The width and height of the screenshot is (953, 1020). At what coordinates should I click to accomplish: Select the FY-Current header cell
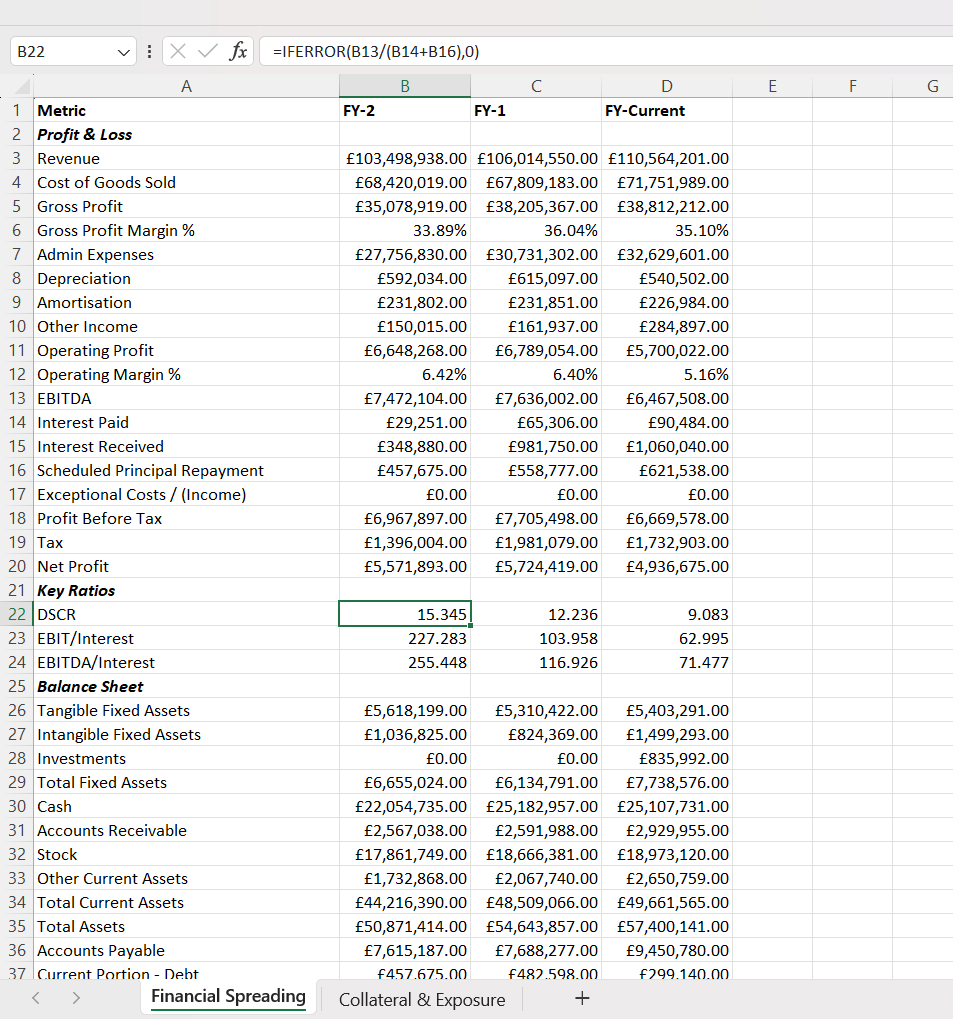pyautogui.click(x=667, y=111)
